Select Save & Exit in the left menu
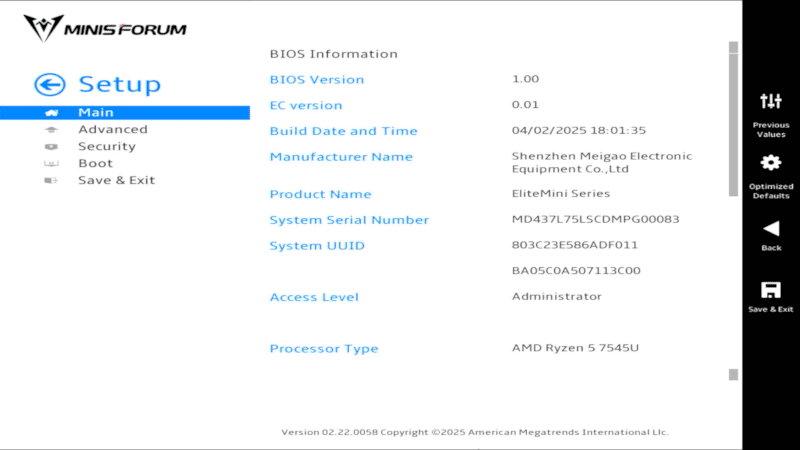The width and height of the screenshot is (800, 450). pyautogui.click(x=116, y=180)
